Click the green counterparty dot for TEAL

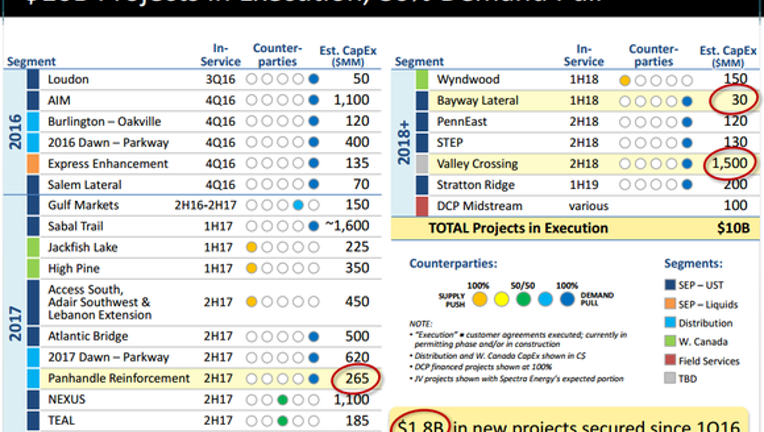pos(283,421)
